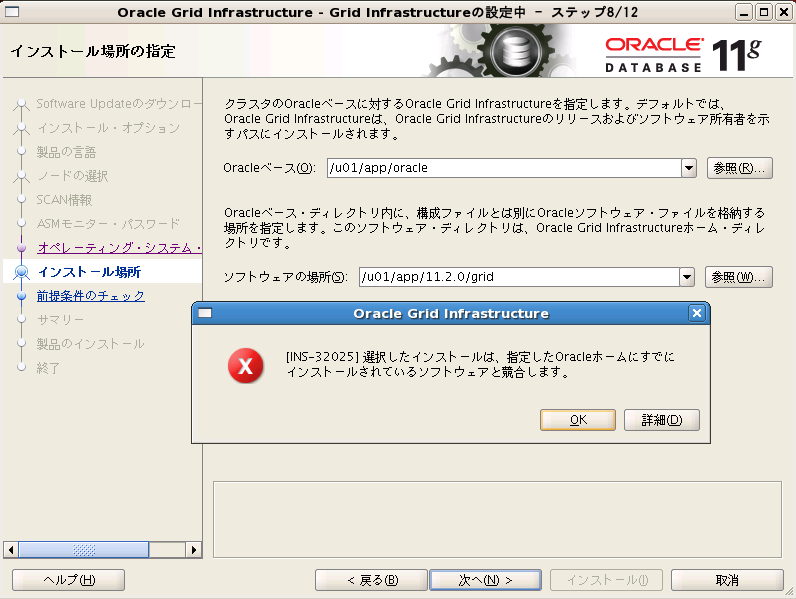Cancel setup with 取消 button
This screenshot has width=796, height=599.
tap(727, 580)
